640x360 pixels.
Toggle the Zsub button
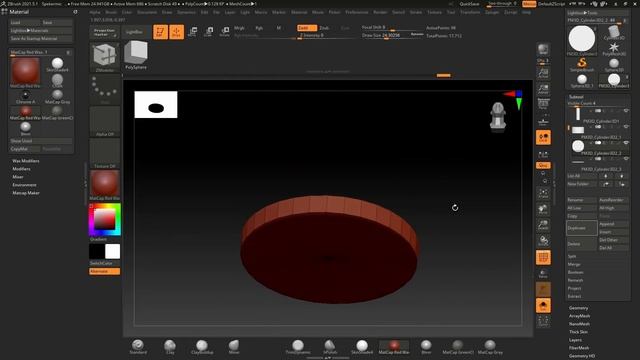tap(324, 28)
